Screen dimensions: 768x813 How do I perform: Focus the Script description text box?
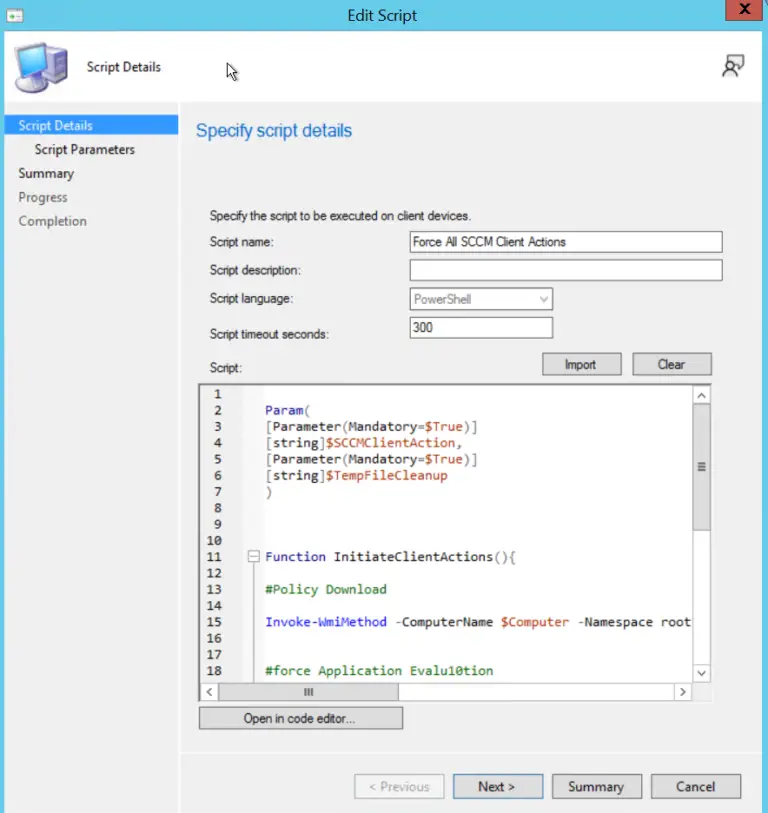(565, 271)
